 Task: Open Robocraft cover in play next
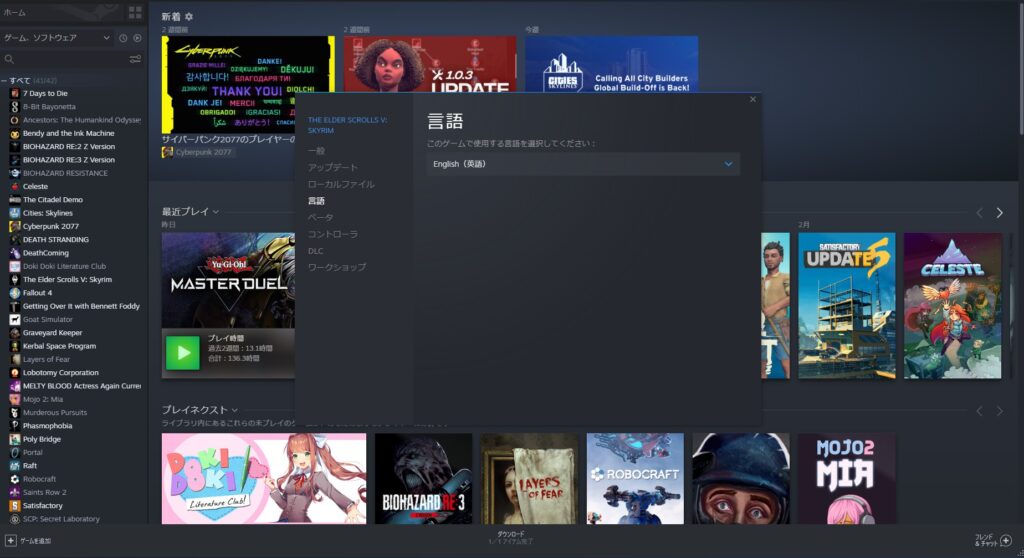[635, 478]
